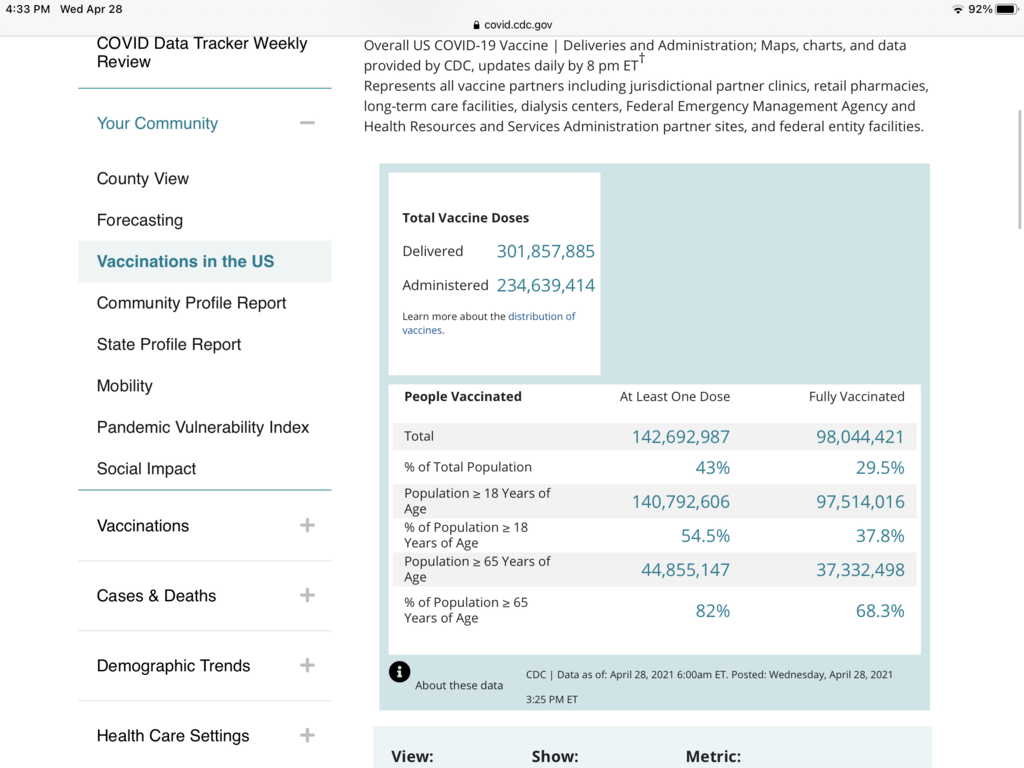Expand the Cases & Deaths section
This screenshot has height=768, width=1024.
[x=307, y=596]
